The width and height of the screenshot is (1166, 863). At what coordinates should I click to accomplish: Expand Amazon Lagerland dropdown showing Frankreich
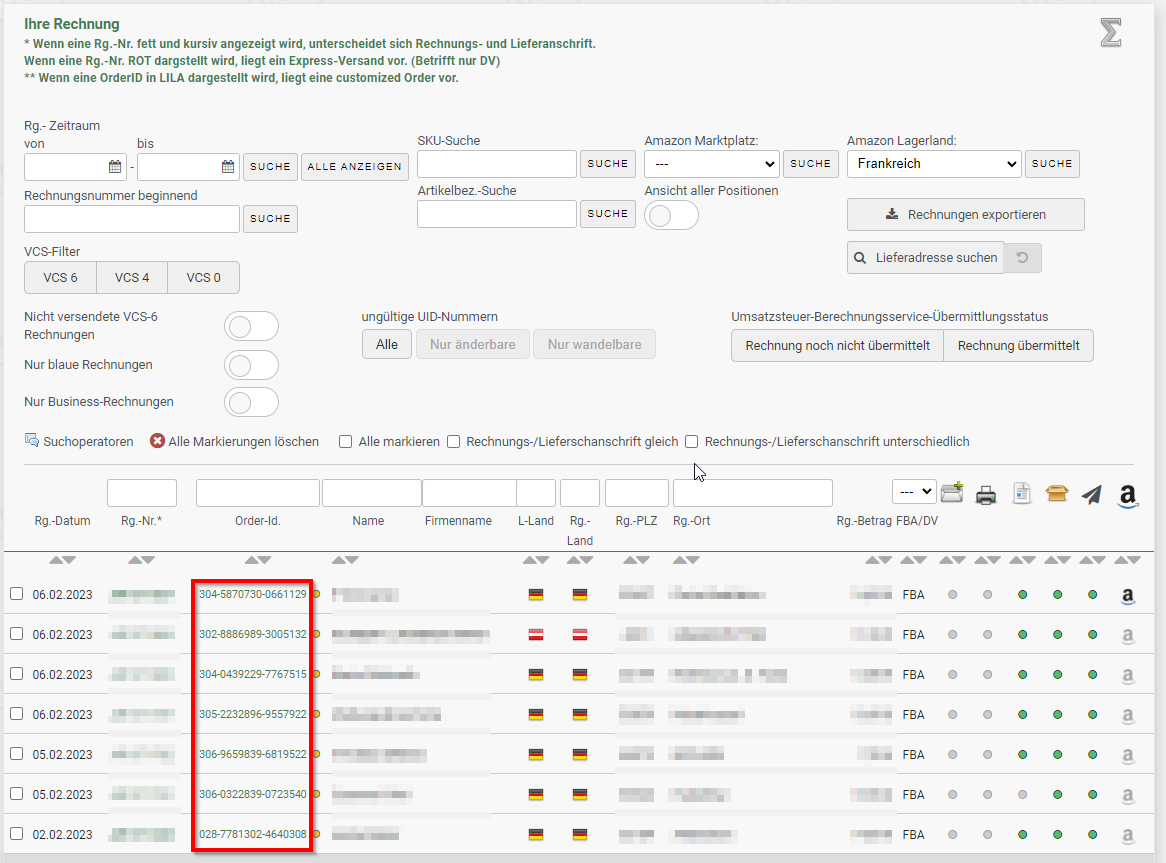pos(933,164)
